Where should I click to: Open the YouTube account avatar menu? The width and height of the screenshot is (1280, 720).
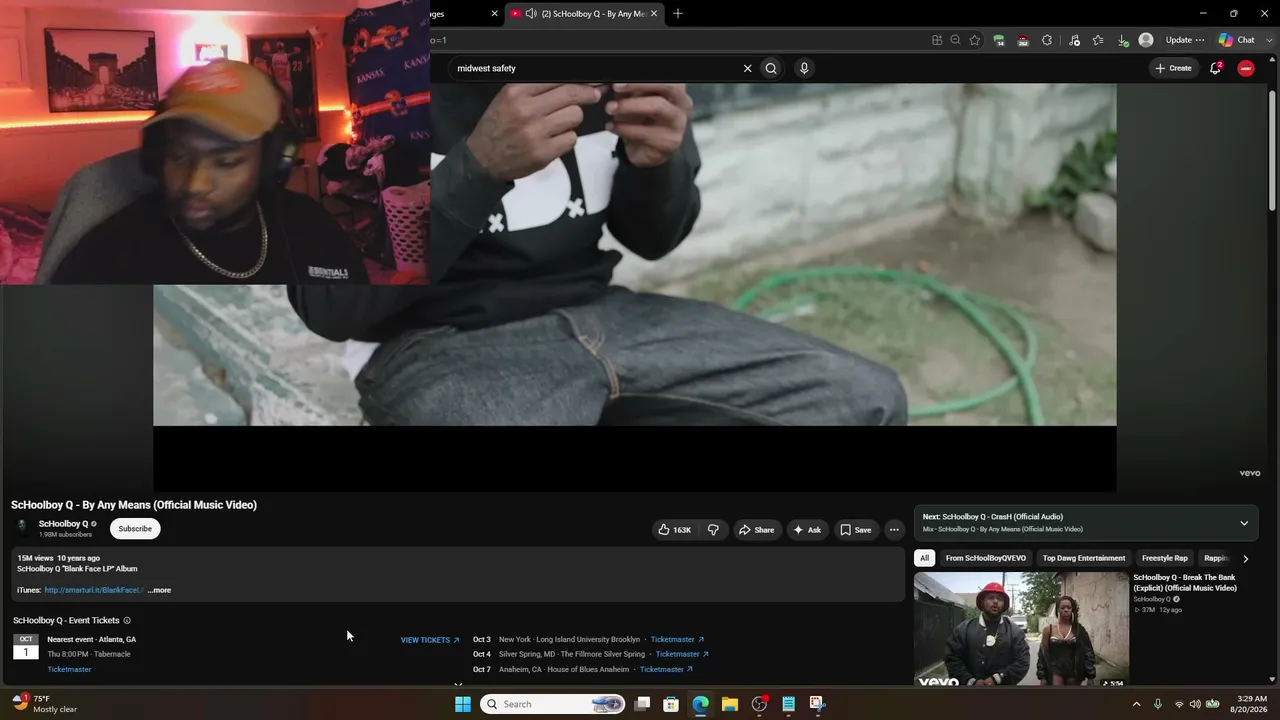click(x=1246, y=68)
